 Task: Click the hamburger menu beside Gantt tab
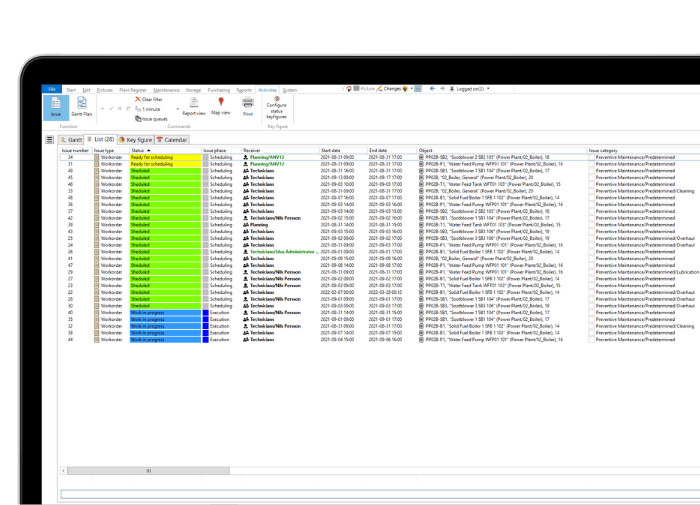point(50,140)
